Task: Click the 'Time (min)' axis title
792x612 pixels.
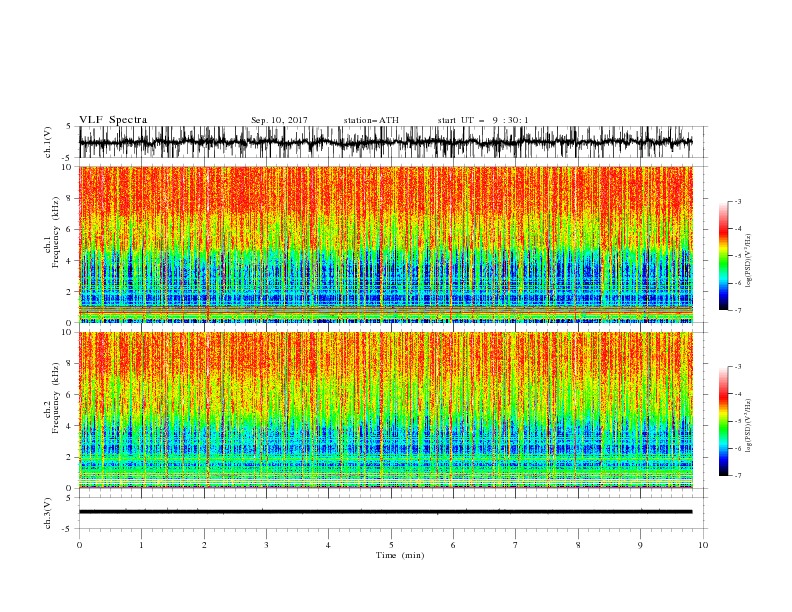Action: click(400, 555)
